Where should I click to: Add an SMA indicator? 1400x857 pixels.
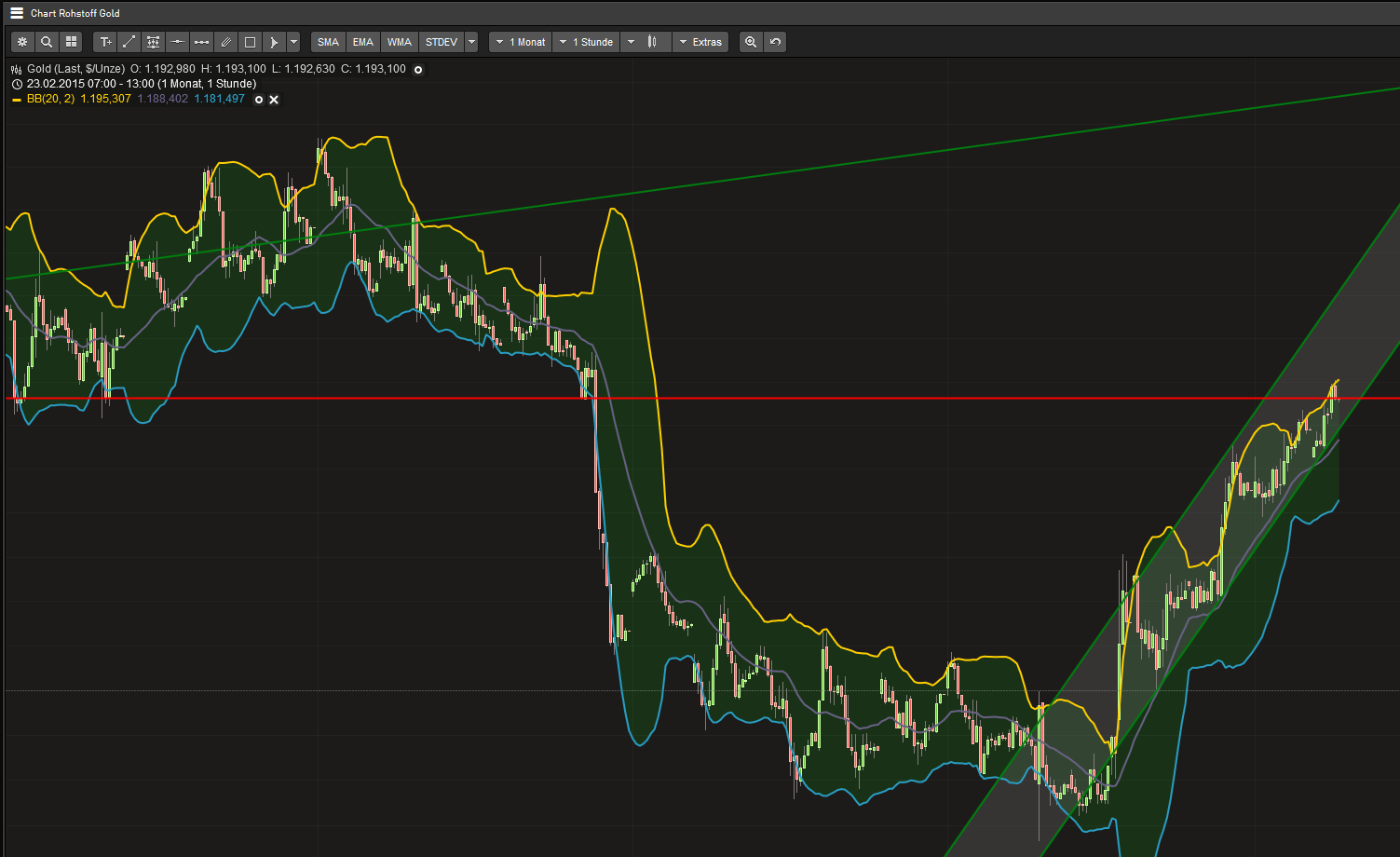[328, 42]
